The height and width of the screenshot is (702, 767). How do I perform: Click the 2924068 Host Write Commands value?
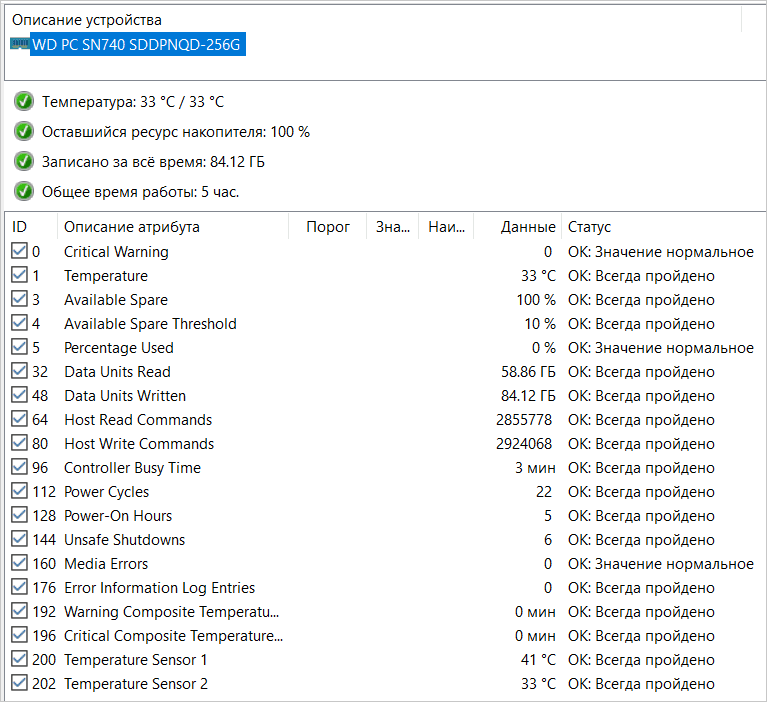pyautogui.click(x=524, y=444)
